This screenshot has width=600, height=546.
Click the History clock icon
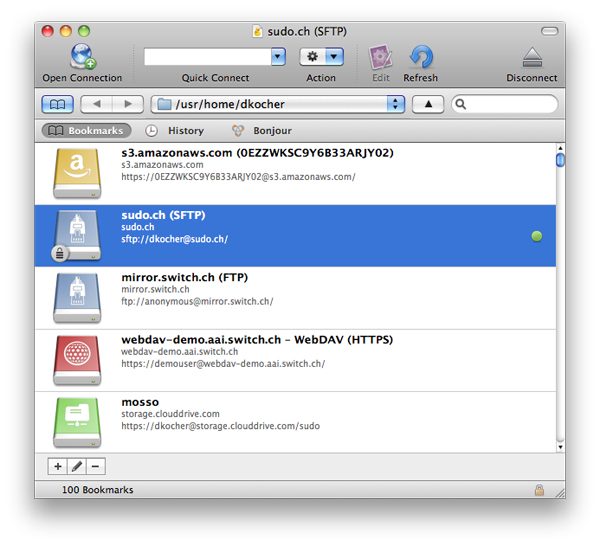151,130
